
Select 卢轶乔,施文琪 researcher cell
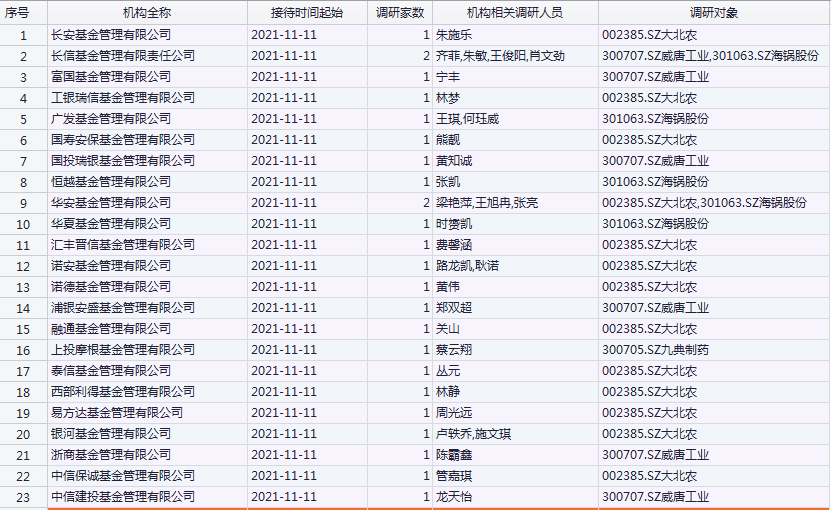tap(473, 434)
